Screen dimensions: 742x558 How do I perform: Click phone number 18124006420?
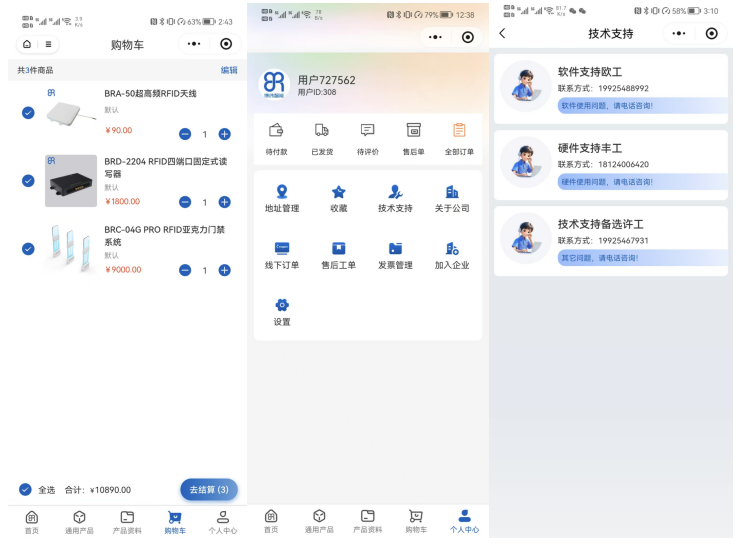click(x=623, y=165)
